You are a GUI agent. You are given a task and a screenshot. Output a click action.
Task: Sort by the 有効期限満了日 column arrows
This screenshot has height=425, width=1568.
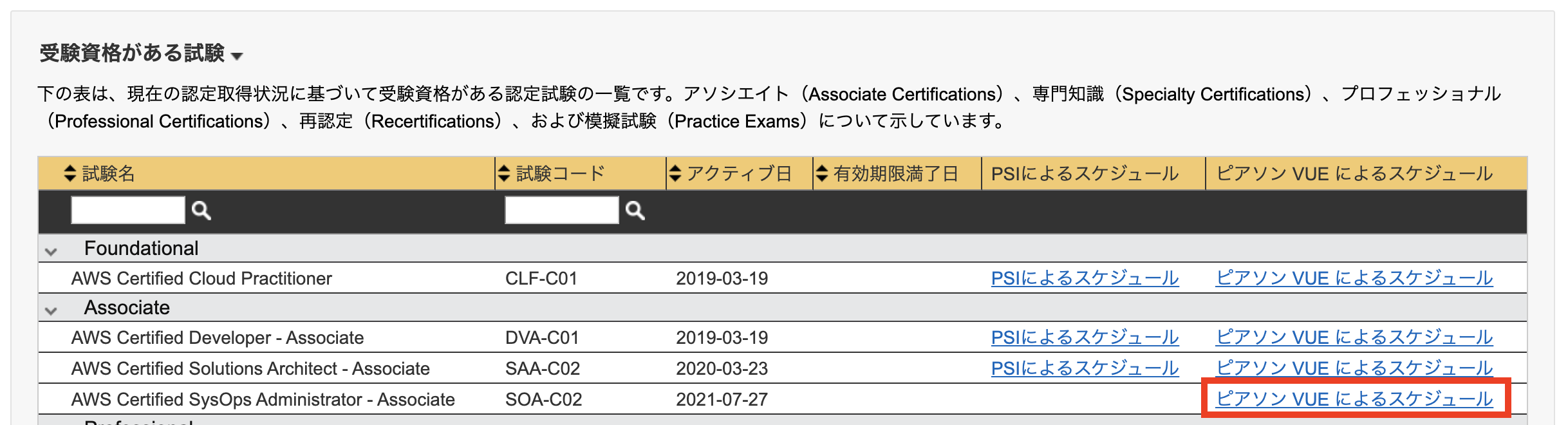coord(821,173)
